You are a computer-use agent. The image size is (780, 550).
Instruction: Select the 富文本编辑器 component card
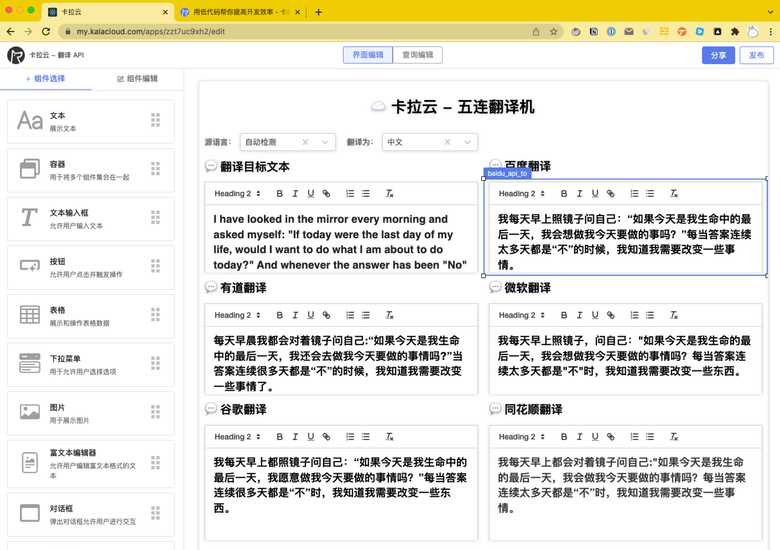91,463
